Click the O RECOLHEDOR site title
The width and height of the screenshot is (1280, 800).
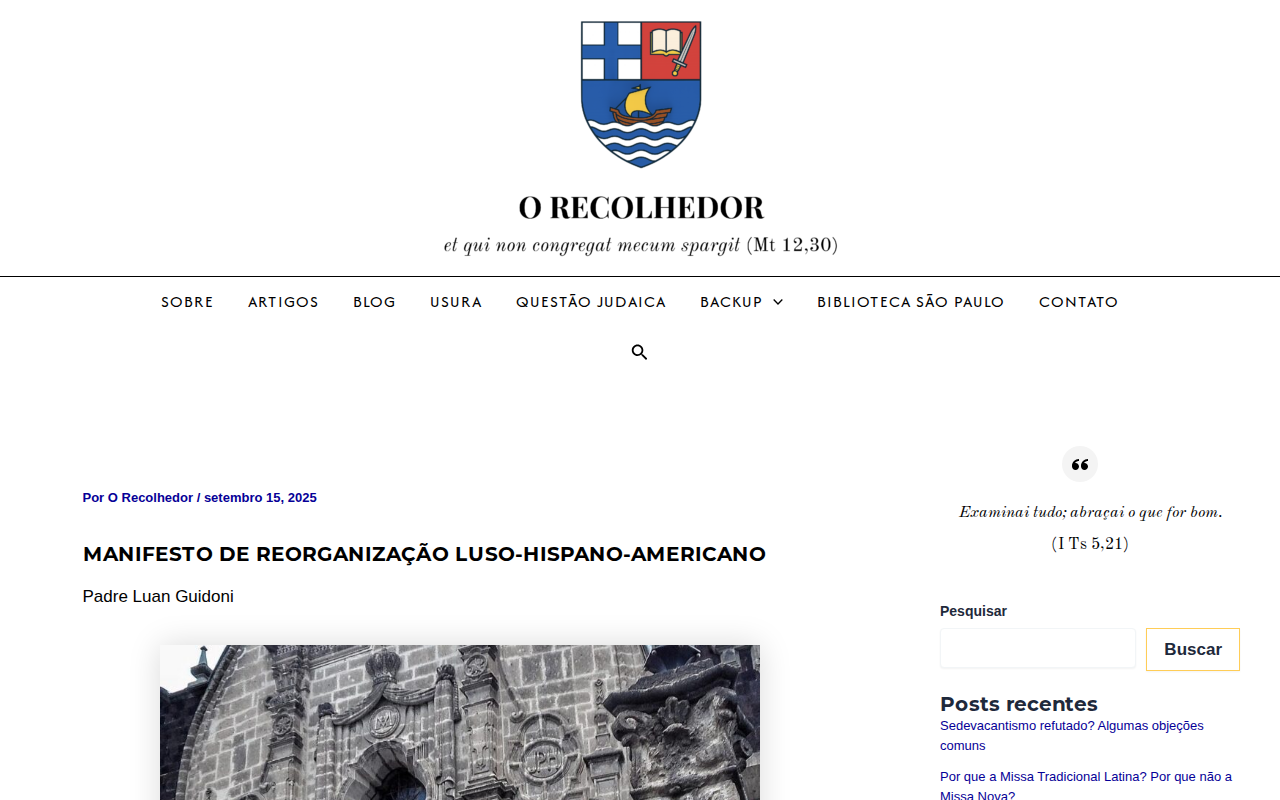pos(641,208)
